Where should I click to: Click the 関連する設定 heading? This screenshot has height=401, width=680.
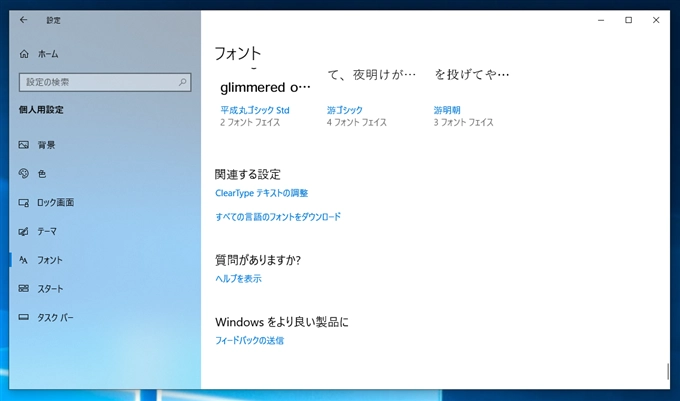coord(248,174)
